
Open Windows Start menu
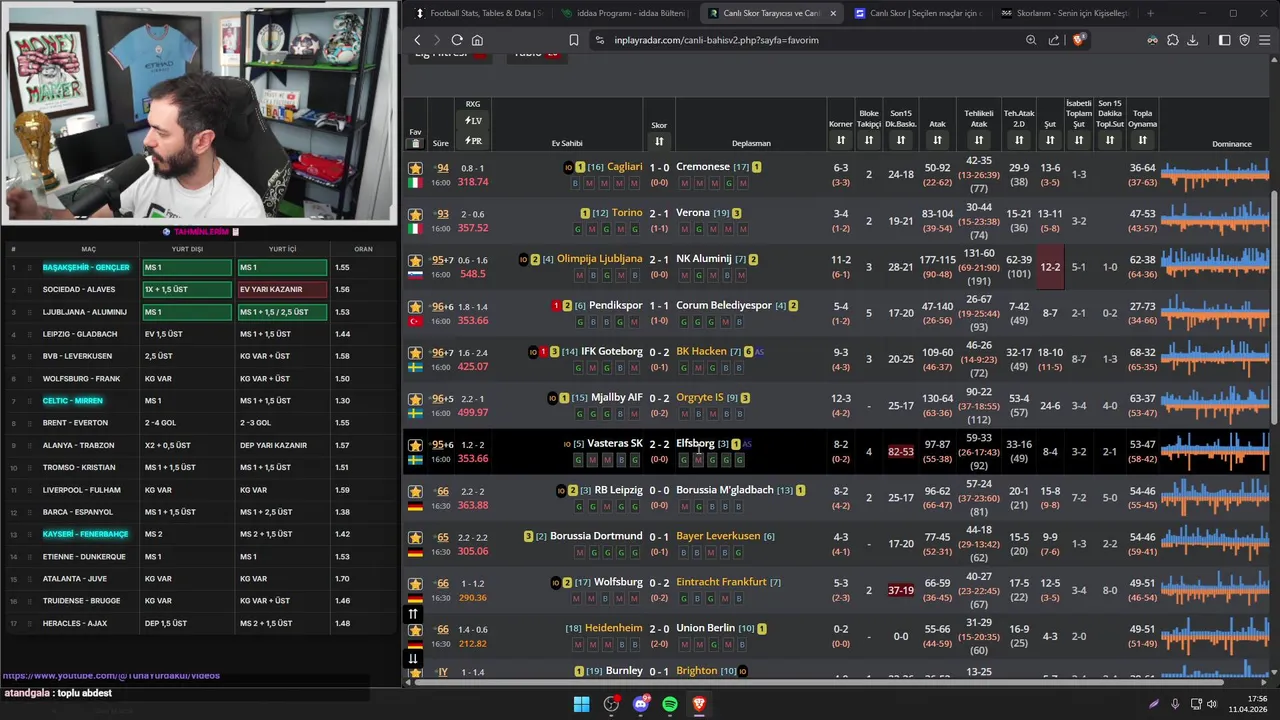[581, 704]
